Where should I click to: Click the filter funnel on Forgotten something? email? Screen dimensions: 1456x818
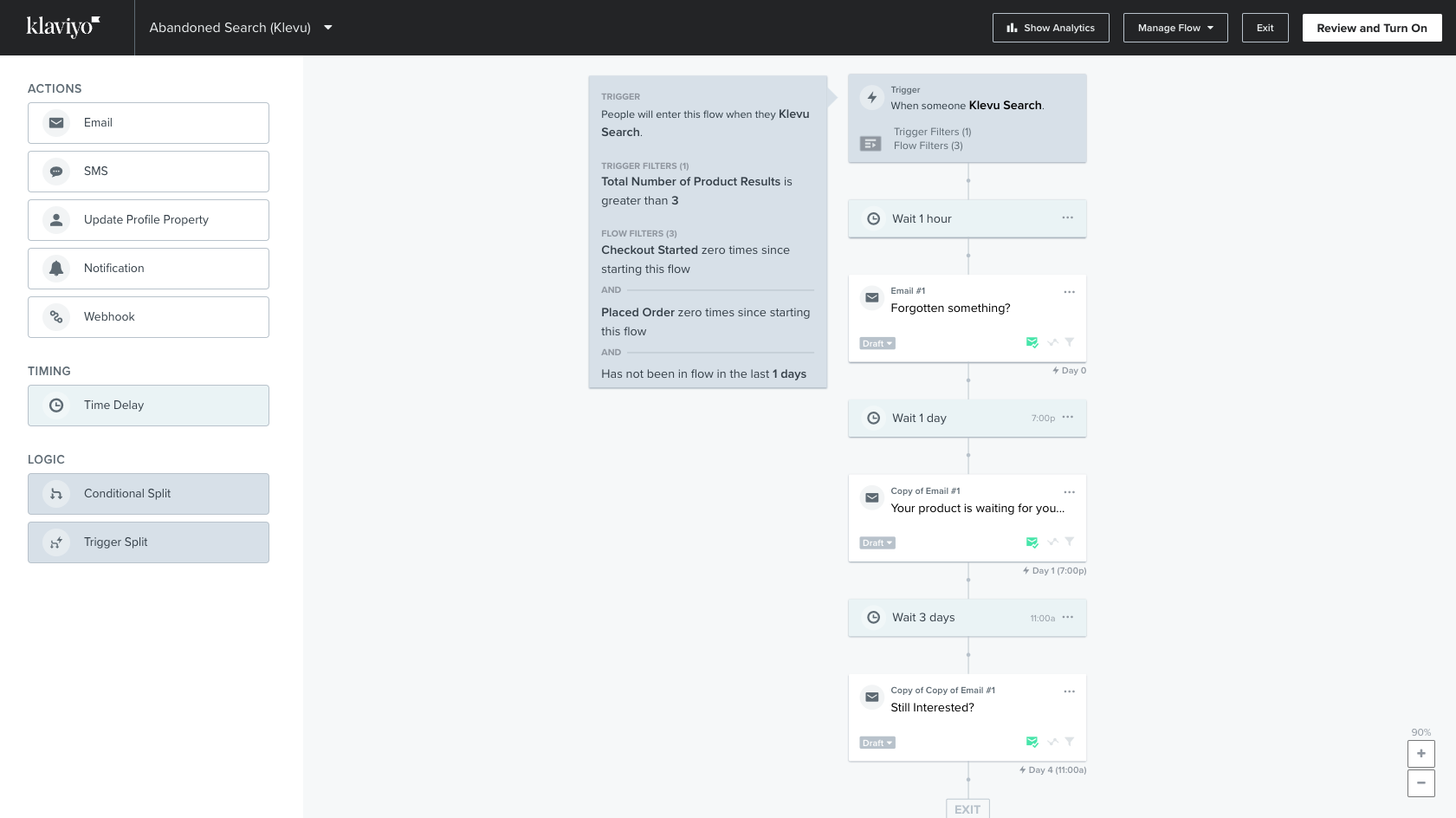pos(1070,342)
